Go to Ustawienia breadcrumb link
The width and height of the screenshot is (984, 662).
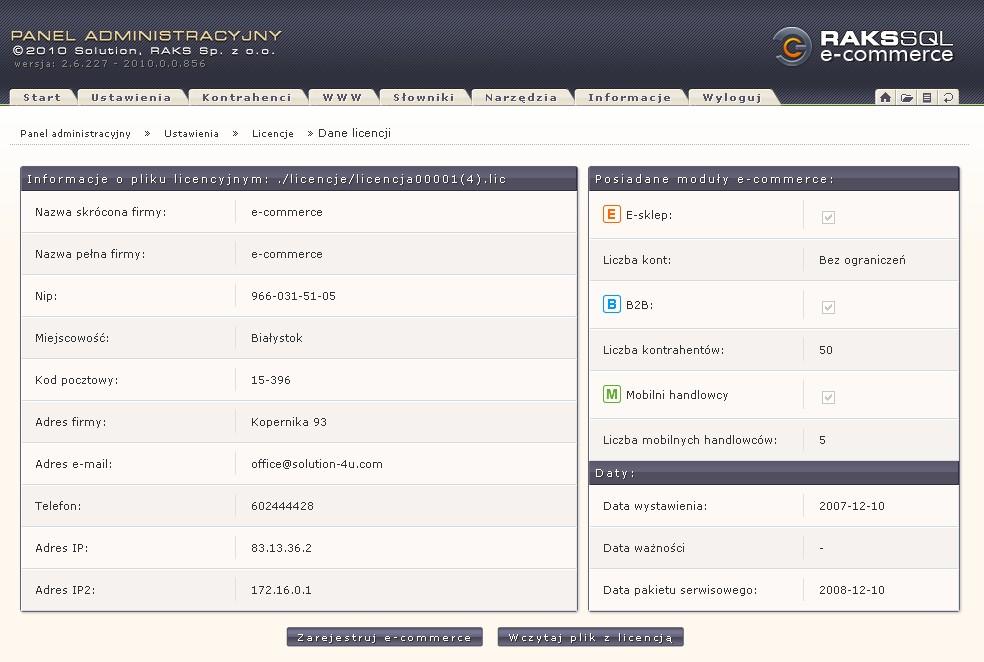(191, 134)
